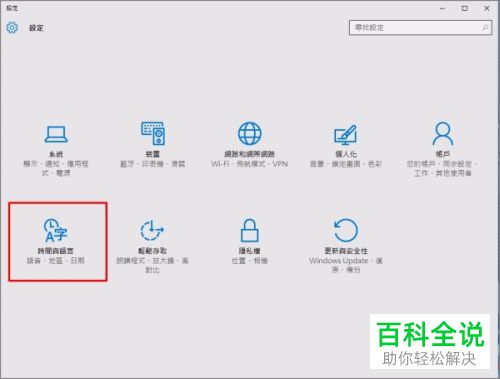Open the Privacy (隱私權) padlock icon
The image size is (500, 379).
point(249,230)
